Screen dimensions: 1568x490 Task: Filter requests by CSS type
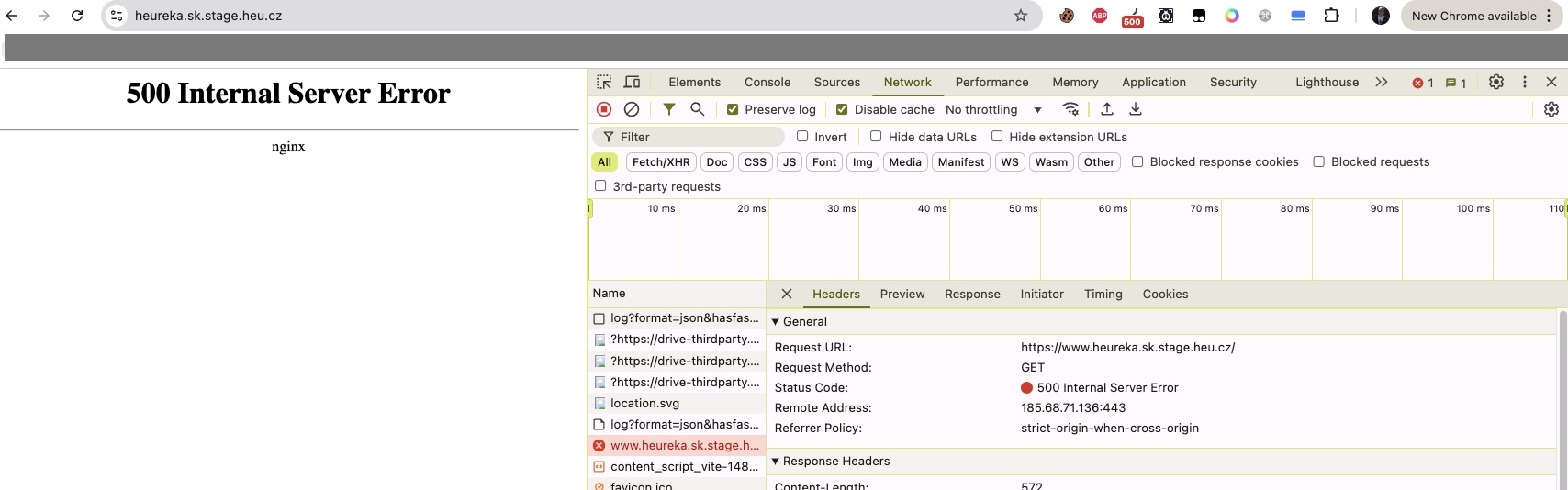(756, 161)
